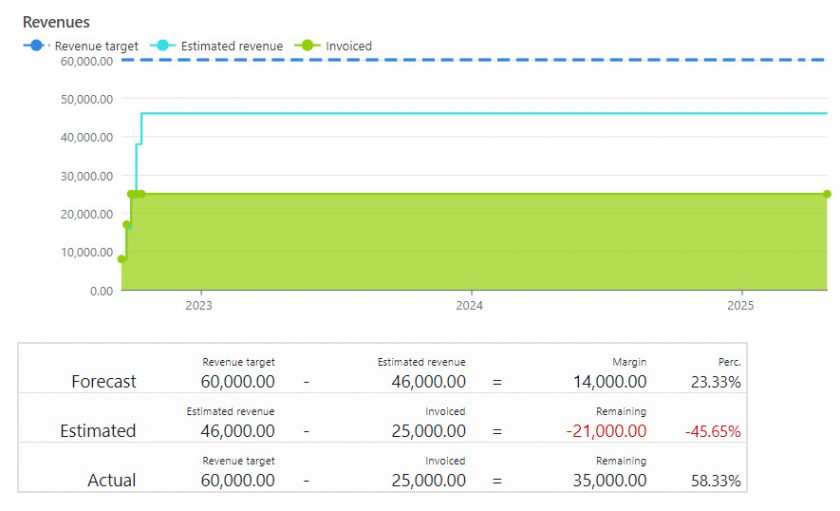Click the 2024 label on the x-axis
This screenshot has width=840, height=511.
tap(469, 306)
